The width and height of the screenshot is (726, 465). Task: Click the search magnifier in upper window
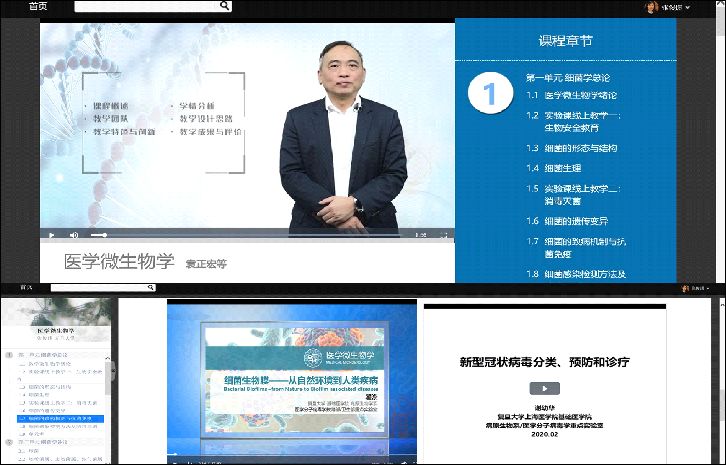click(x=224, y=6)
